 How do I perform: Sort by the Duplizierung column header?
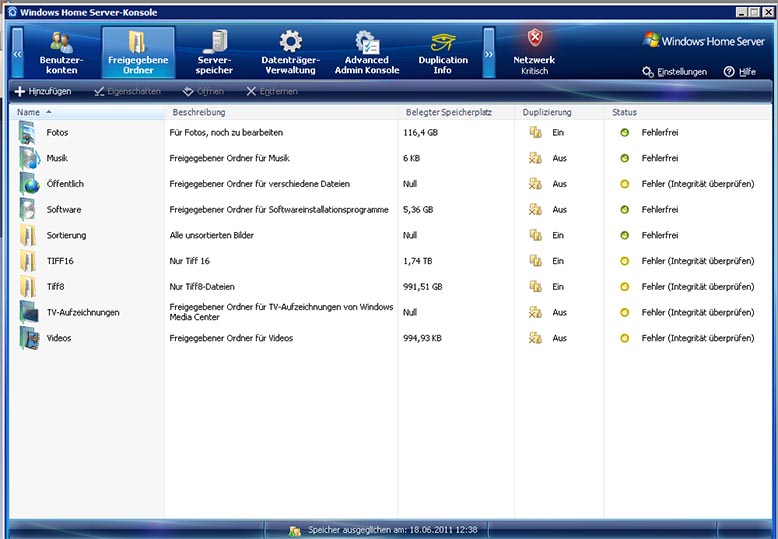559,112
